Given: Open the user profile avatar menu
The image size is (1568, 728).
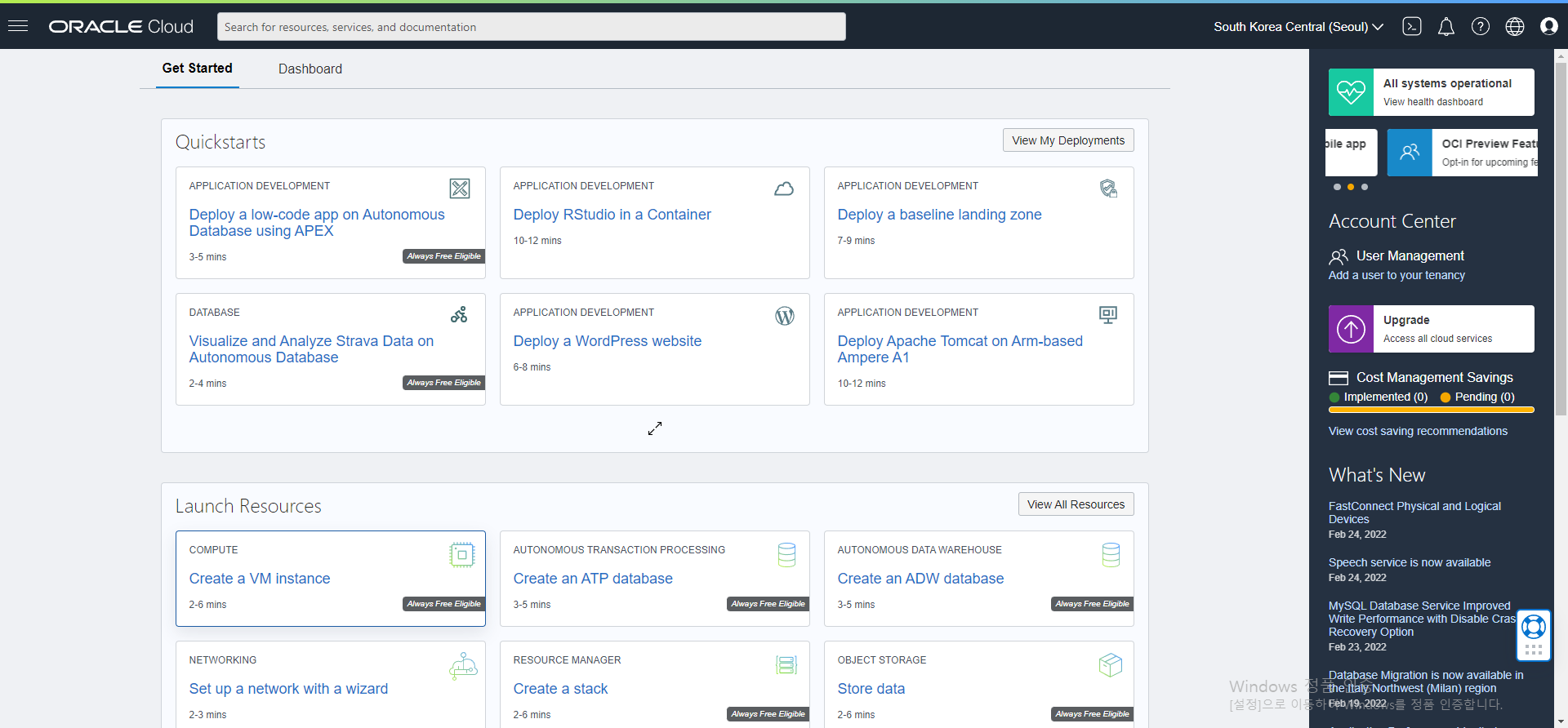Looking at the screenshot, I should tap(1549, 26).
